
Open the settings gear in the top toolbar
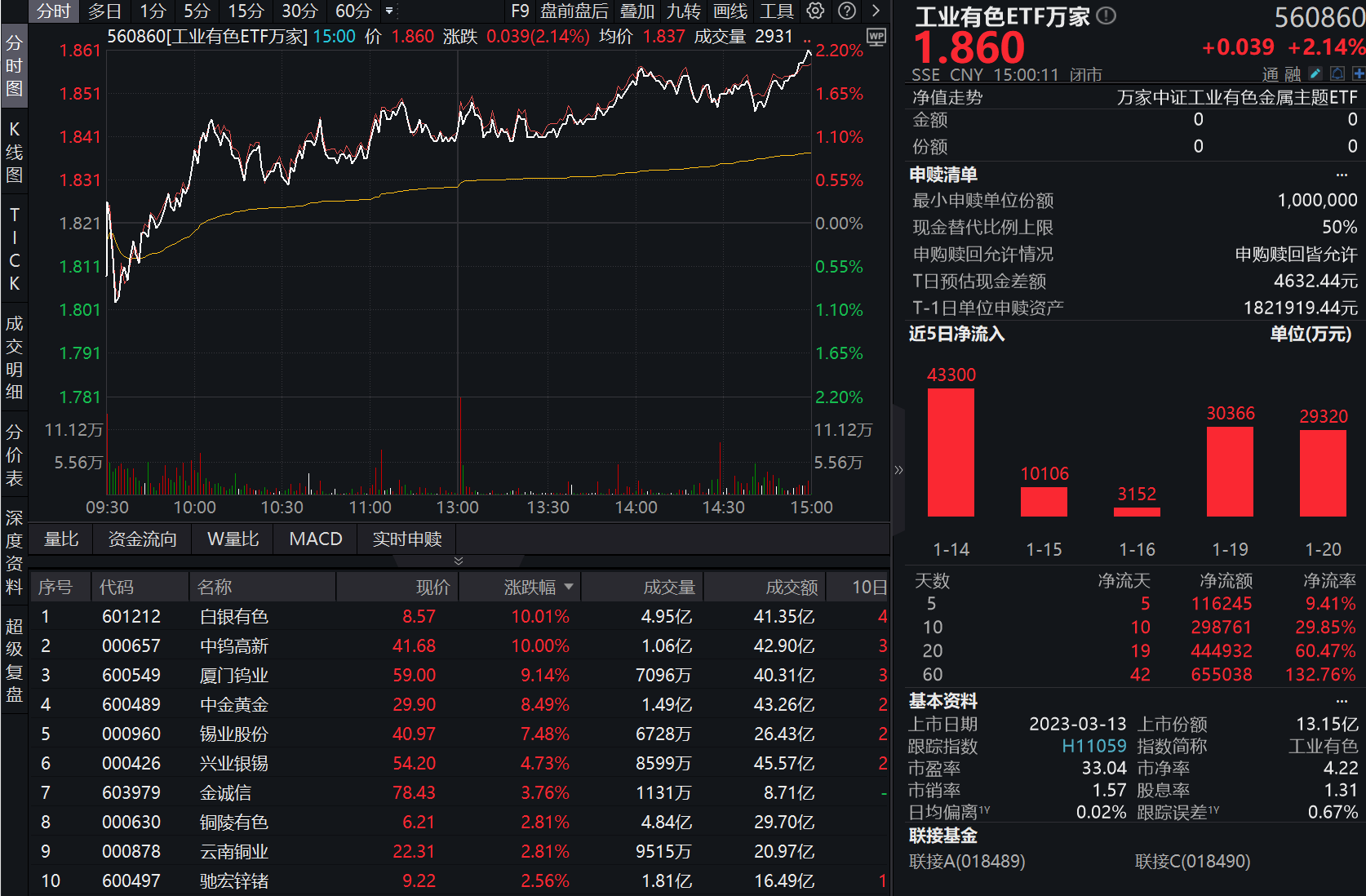814,11
